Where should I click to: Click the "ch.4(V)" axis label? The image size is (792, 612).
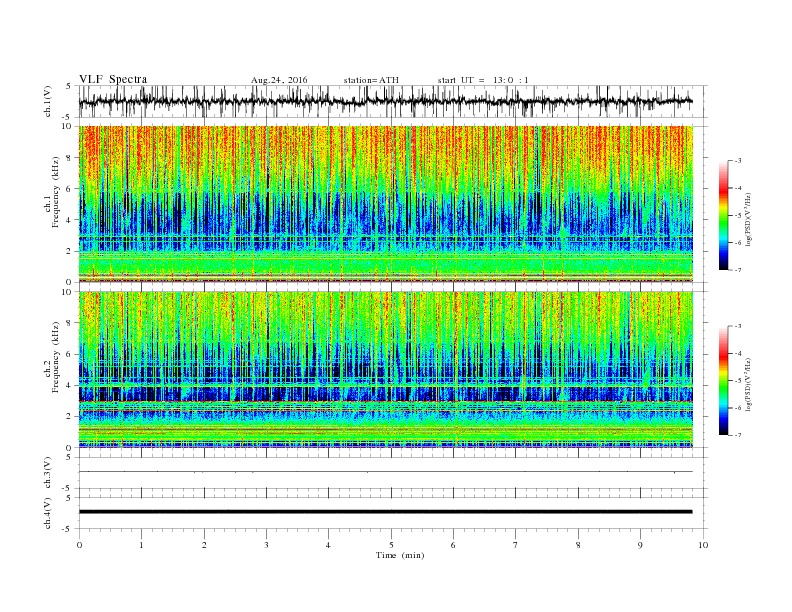click(48, 514)
